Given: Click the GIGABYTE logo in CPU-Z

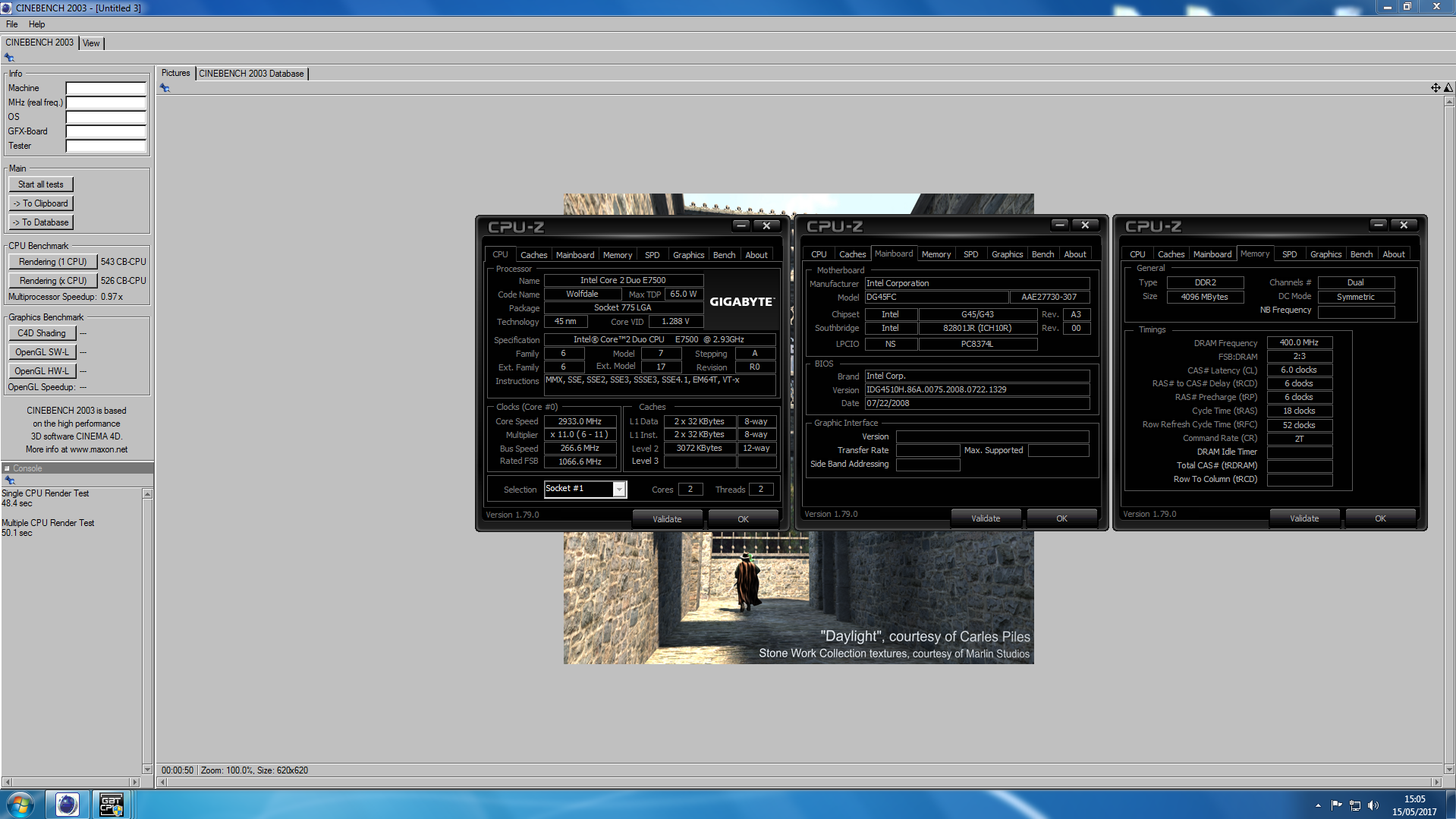Looking at the screenshot, I should 741,301.
